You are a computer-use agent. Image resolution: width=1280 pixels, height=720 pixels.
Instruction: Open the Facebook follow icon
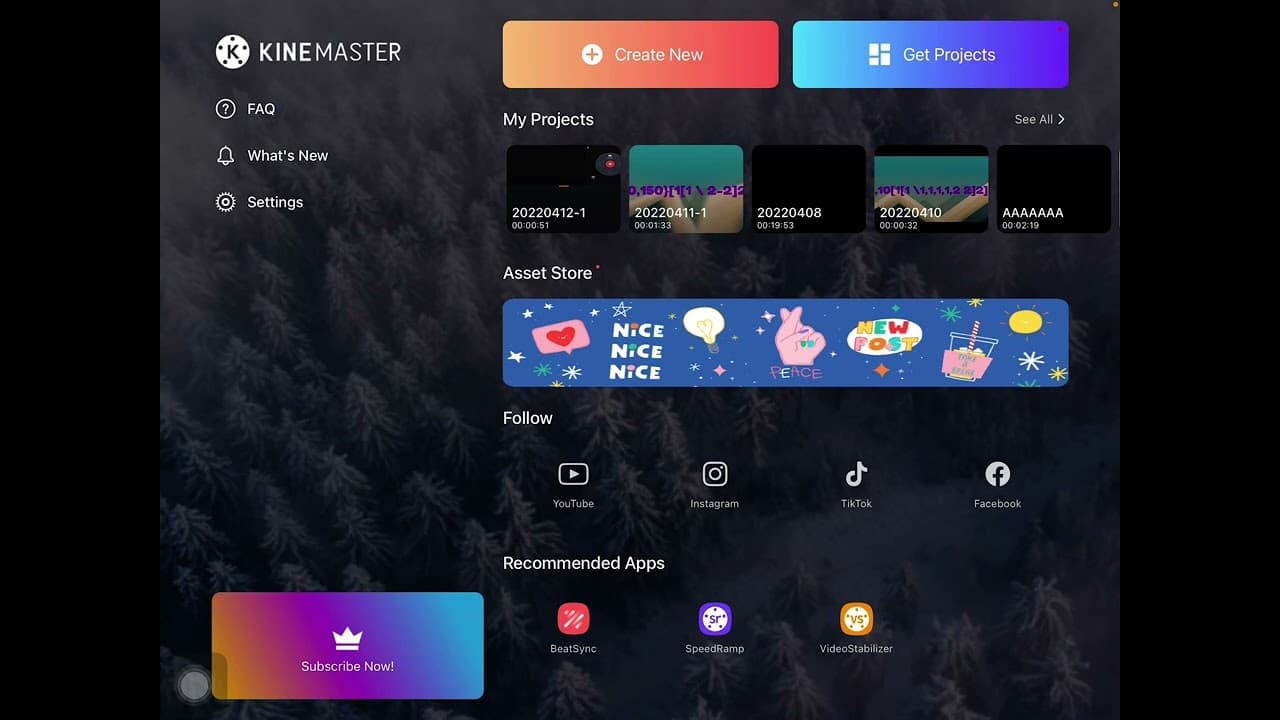(x=998, y=474)
